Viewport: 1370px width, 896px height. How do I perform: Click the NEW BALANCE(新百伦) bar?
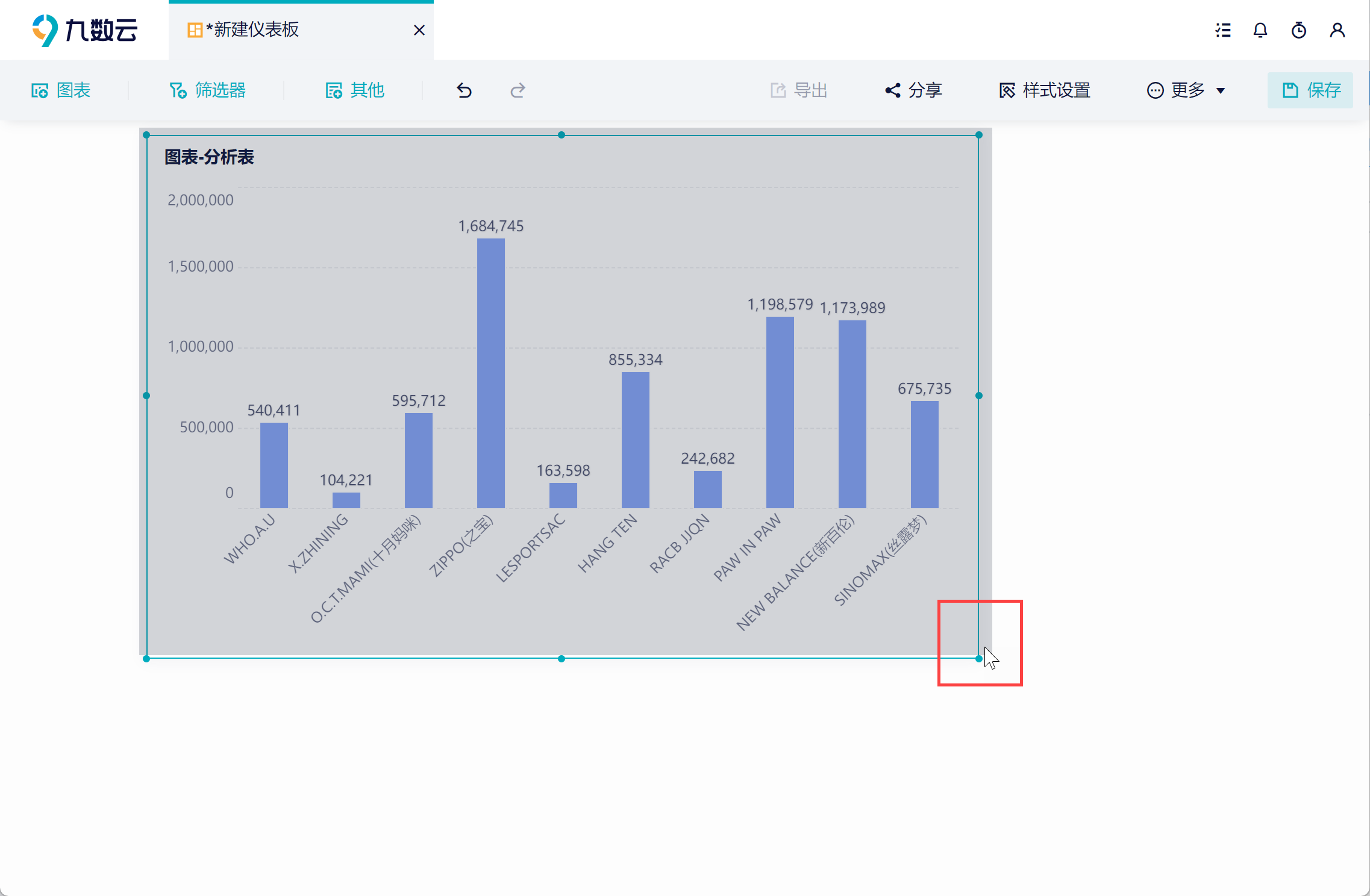tap(852, 414)
